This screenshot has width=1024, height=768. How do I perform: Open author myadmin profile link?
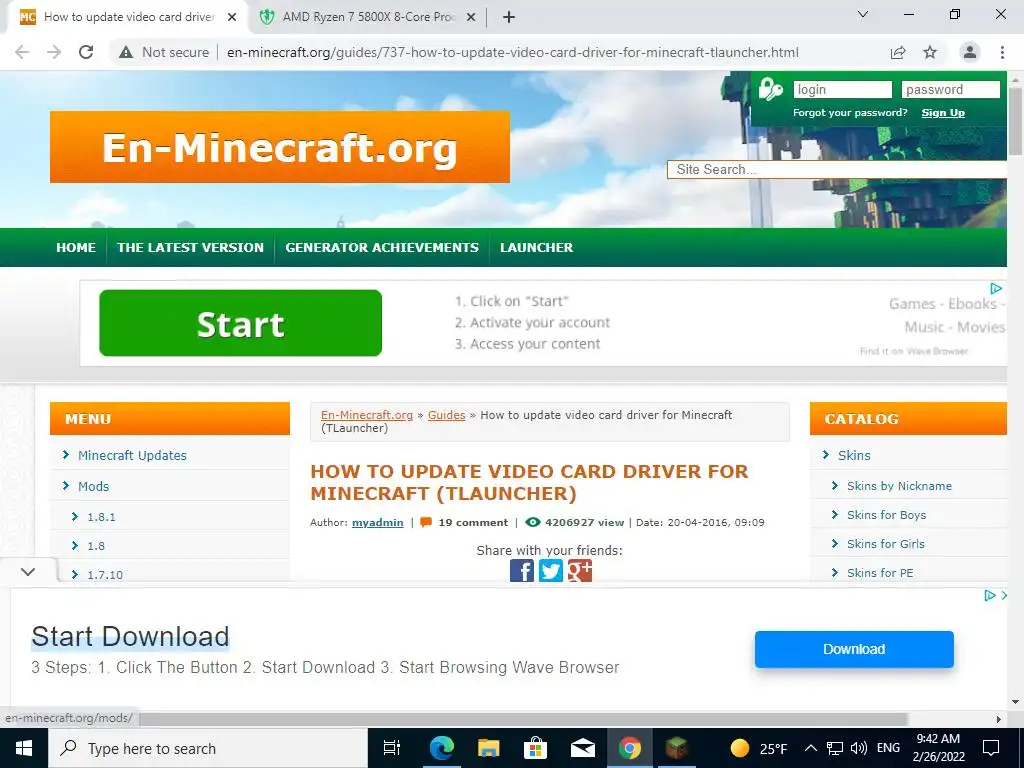coord(377,522)
